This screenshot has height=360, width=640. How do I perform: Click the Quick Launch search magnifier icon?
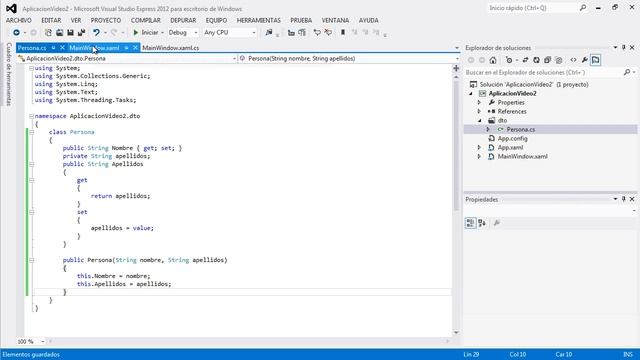pyautogui.click(x=583, y=8)
